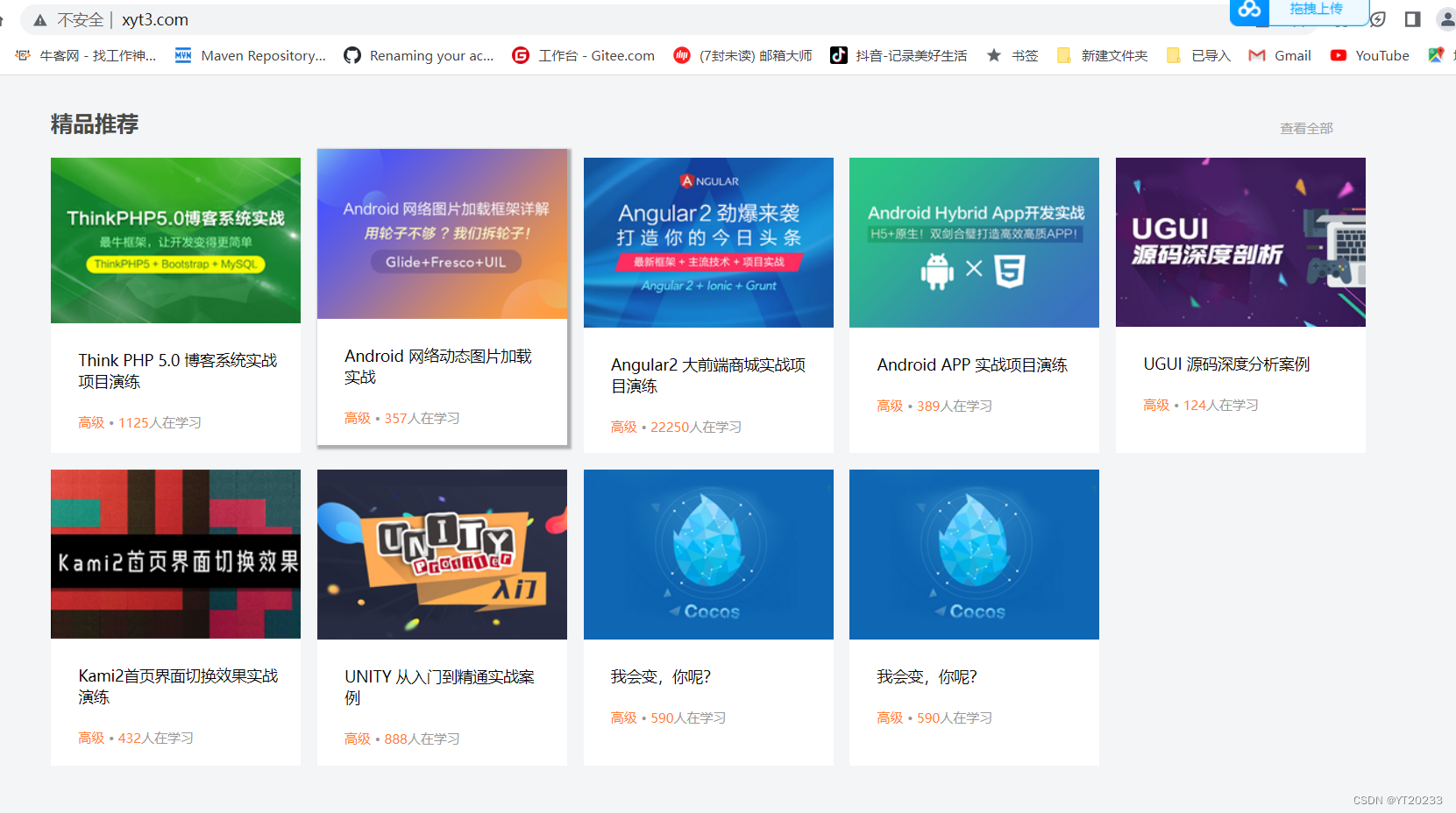This screenshot has width=1456, height=813.
Task: Open Unity 入门 course thumbnail
Action: (442, 555)
